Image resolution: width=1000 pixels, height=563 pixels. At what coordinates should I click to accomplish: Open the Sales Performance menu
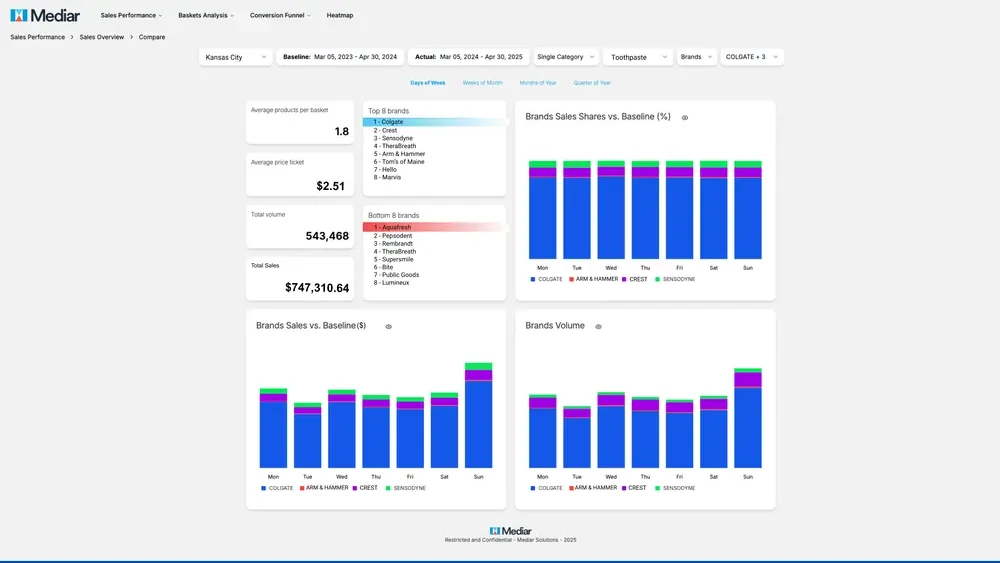click(x=131, y=15)
